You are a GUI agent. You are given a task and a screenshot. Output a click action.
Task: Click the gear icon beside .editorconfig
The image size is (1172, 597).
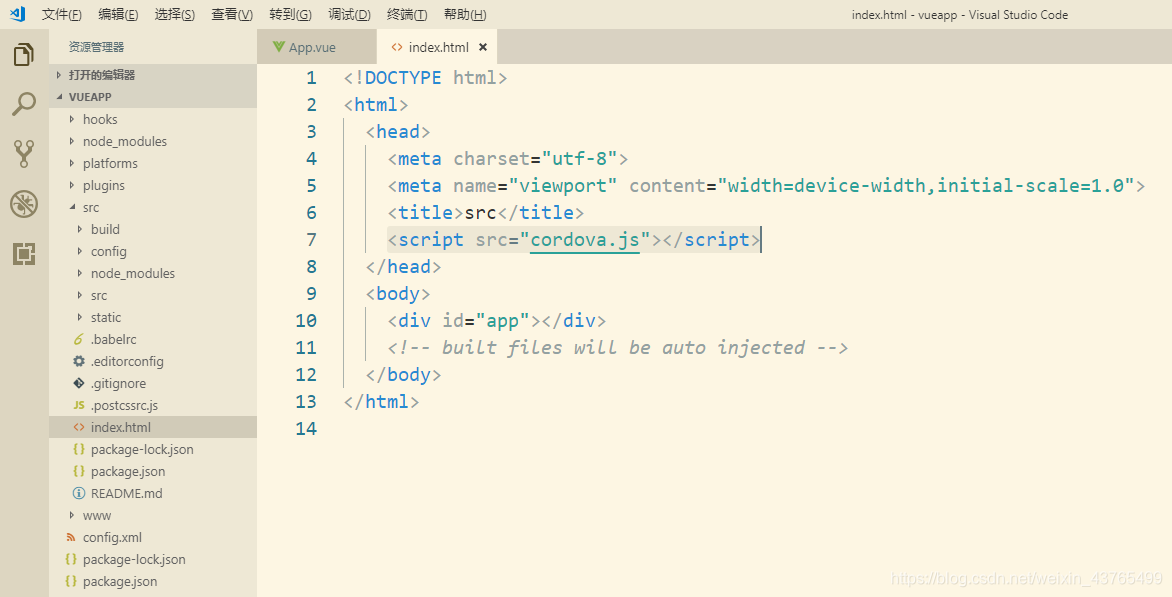[78, 361]
